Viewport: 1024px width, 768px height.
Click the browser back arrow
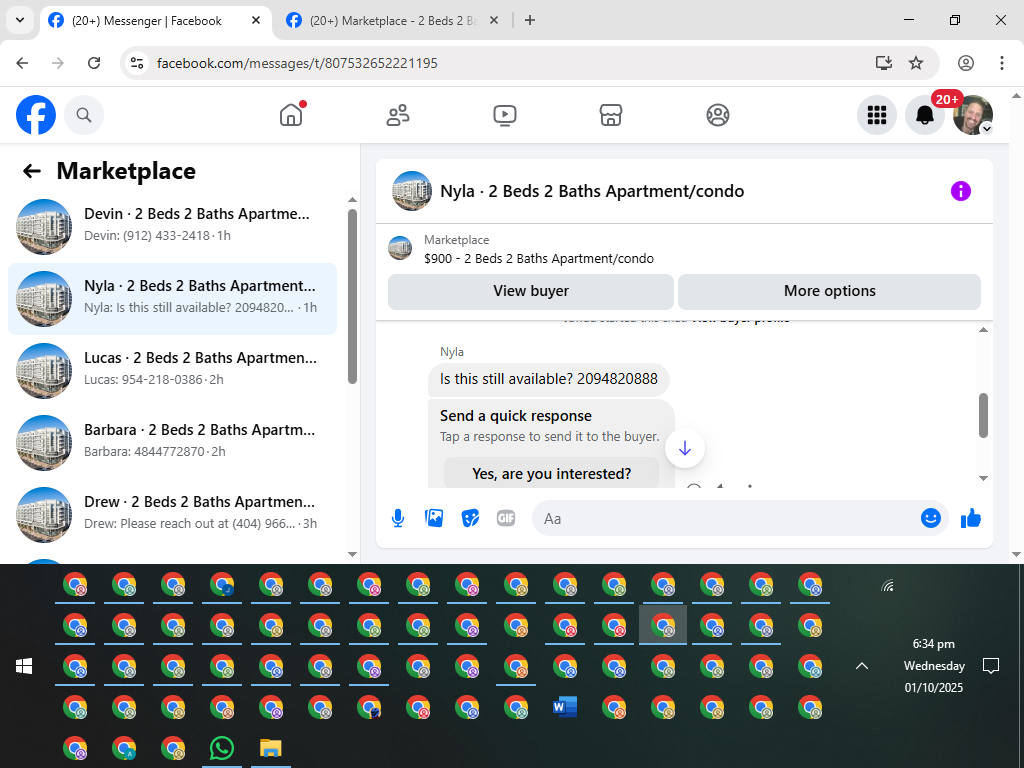click(x=22, y=63)
